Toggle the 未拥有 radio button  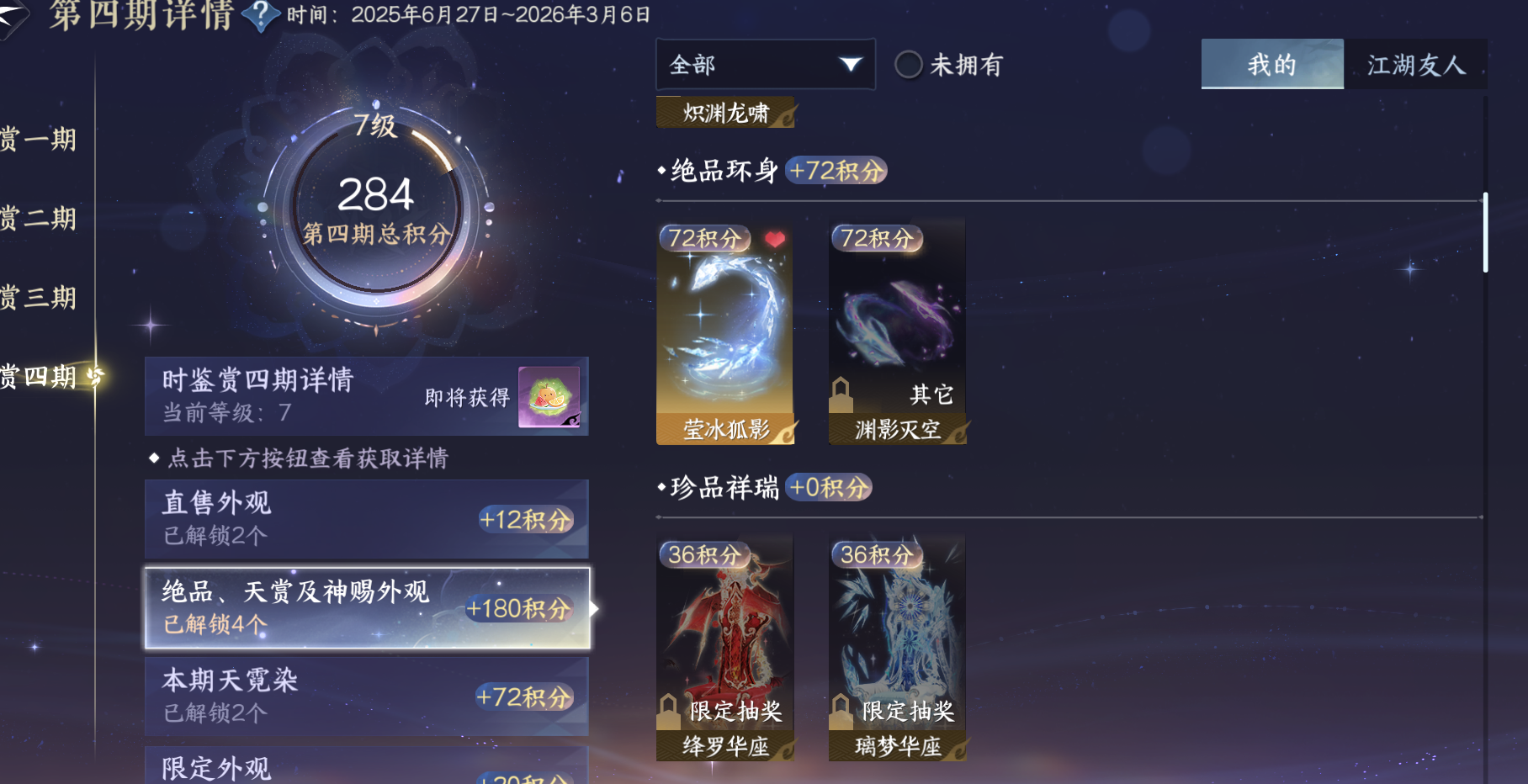click(x=909, y=65)
